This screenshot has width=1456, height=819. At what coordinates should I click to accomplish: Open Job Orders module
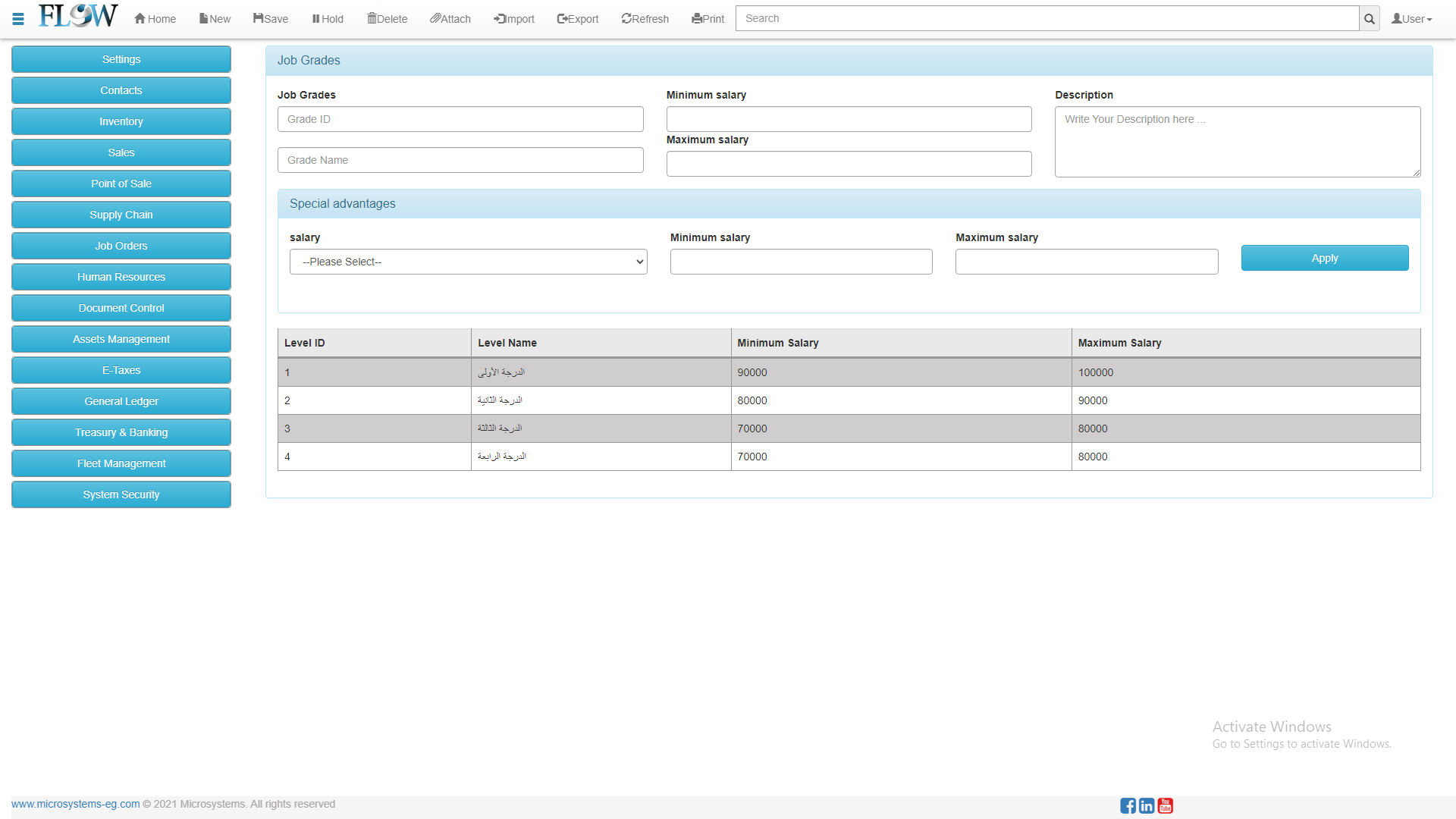(x=121, y=246)
